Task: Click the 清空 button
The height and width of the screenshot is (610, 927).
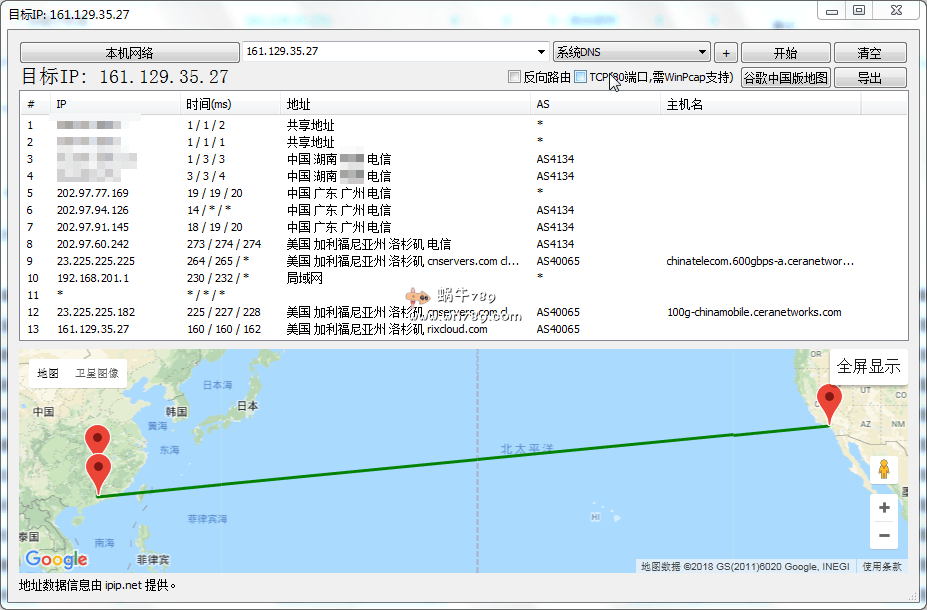Action: (869, 53)
